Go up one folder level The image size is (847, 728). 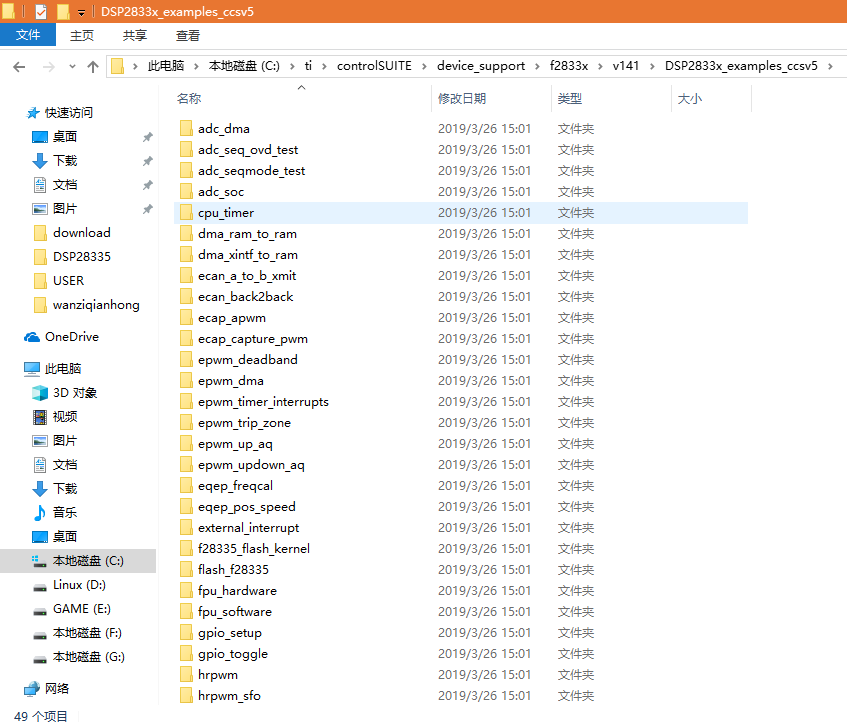pos(93,67)
